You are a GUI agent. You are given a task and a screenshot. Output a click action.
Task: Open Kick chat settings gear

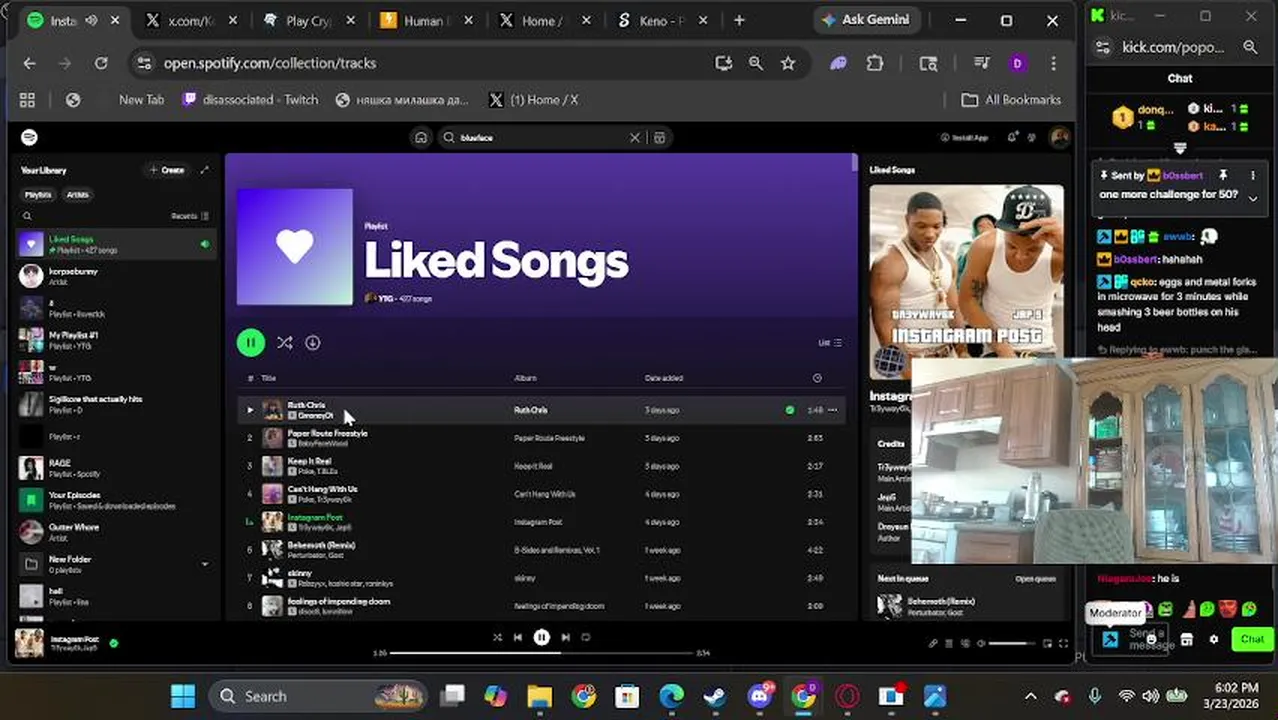[1214, 639]
